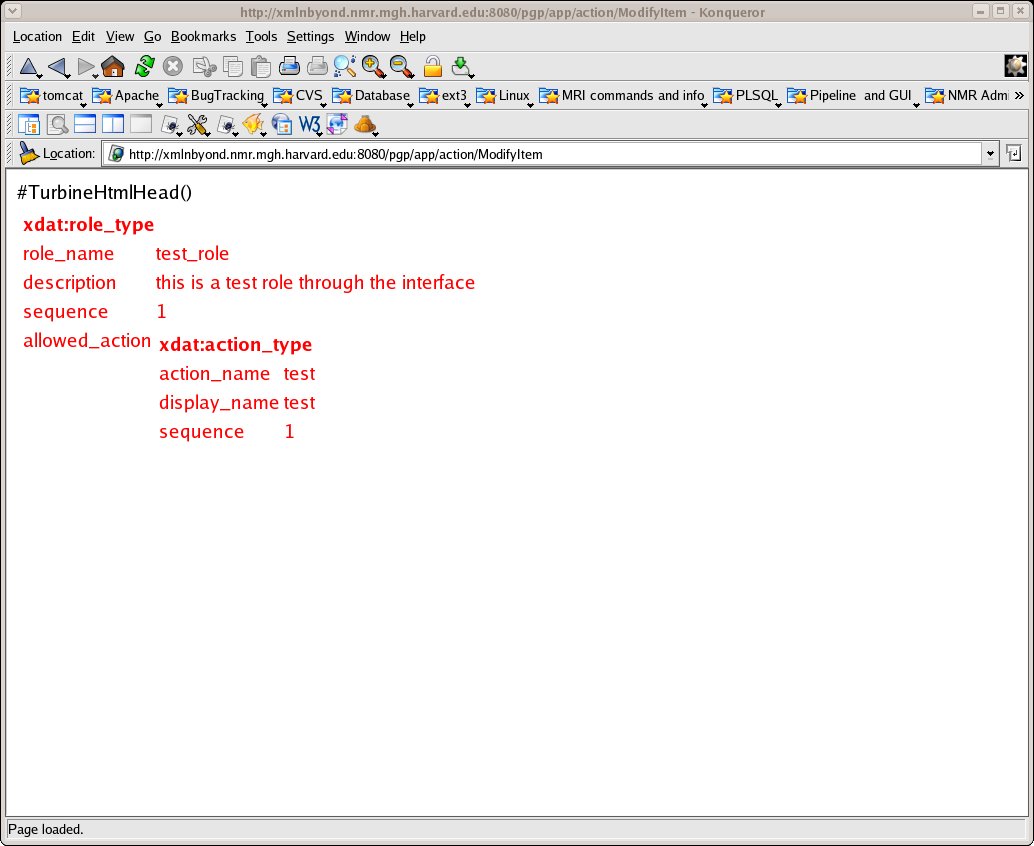Click the Print icon
Viewport: 1034px width, 846px height.
point(289,67)
